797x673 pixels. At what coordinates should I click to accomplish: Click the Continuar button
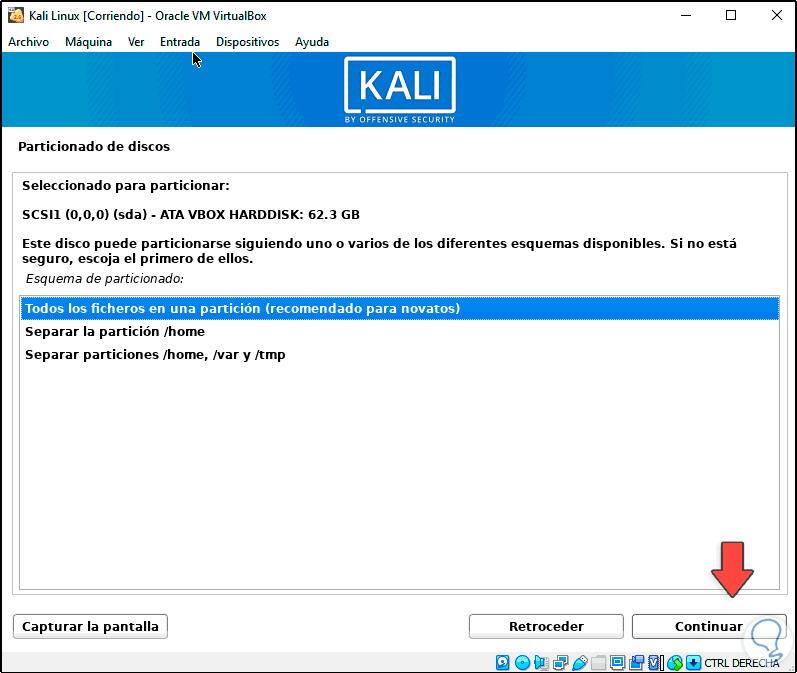[x=709, y=626]
